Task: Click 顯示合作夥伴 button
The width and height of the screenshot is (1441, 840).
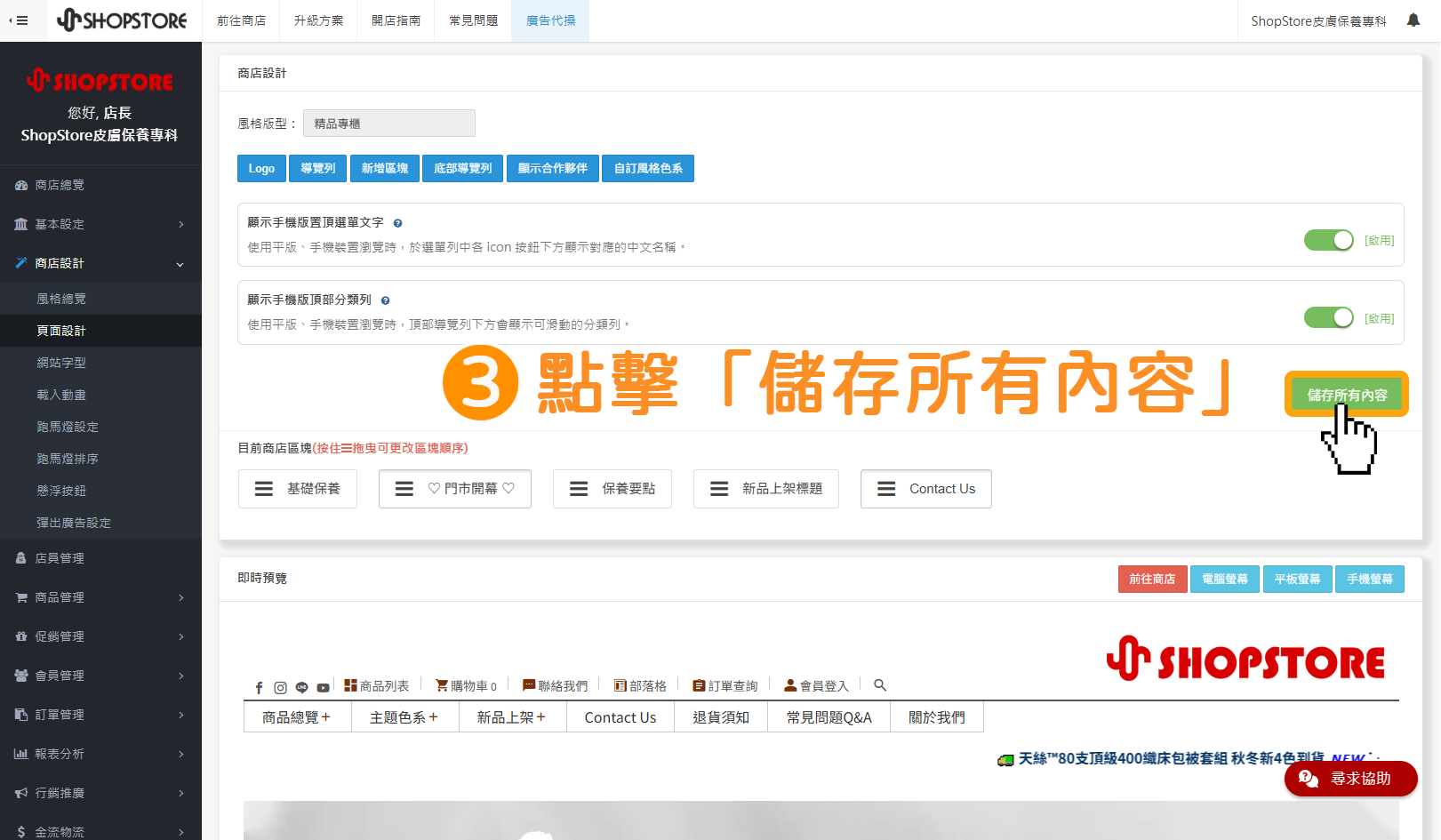Action: 552,168
